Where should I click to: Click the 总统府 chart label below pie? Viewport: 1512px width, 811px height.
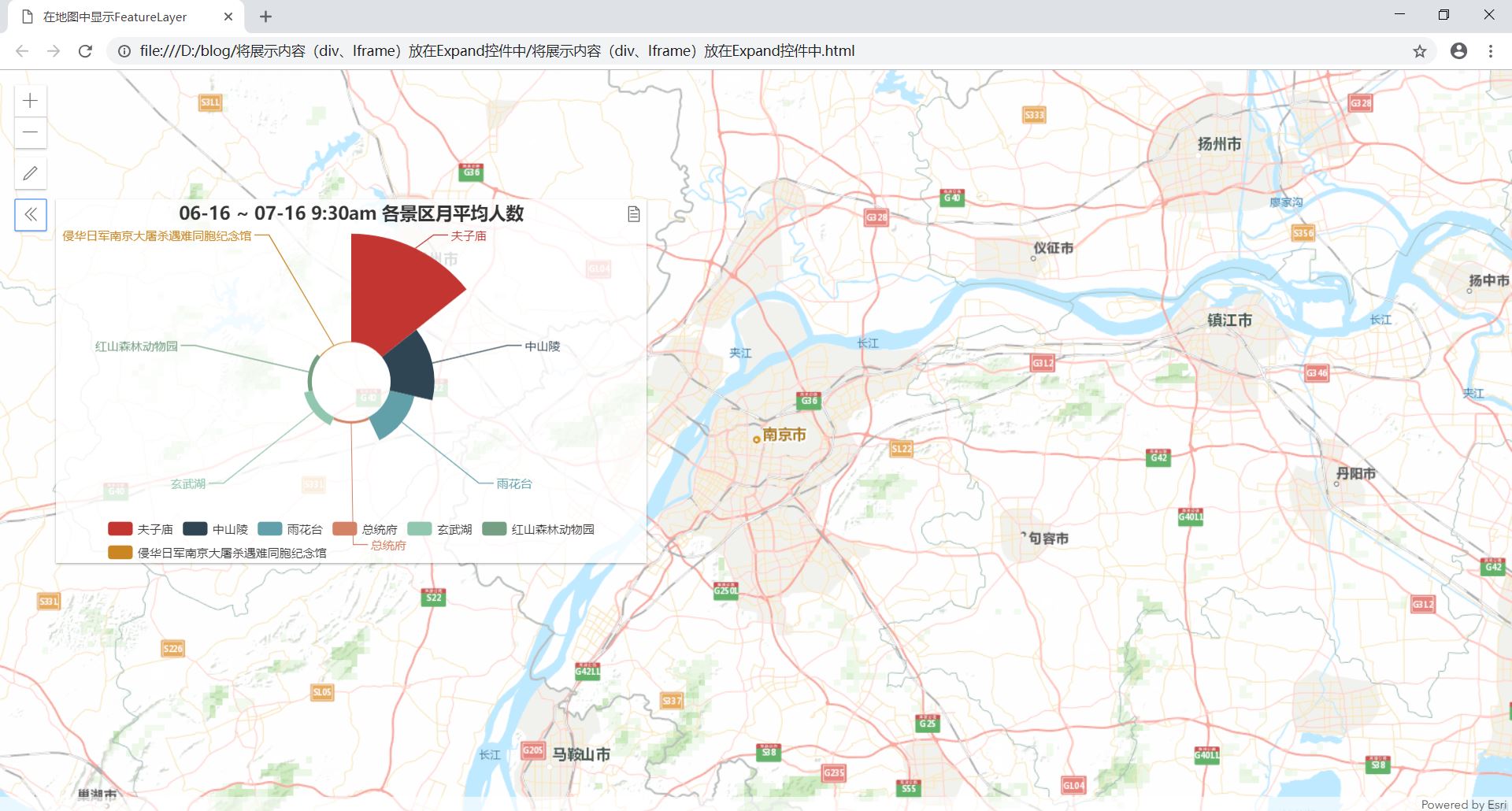(388, 545)
